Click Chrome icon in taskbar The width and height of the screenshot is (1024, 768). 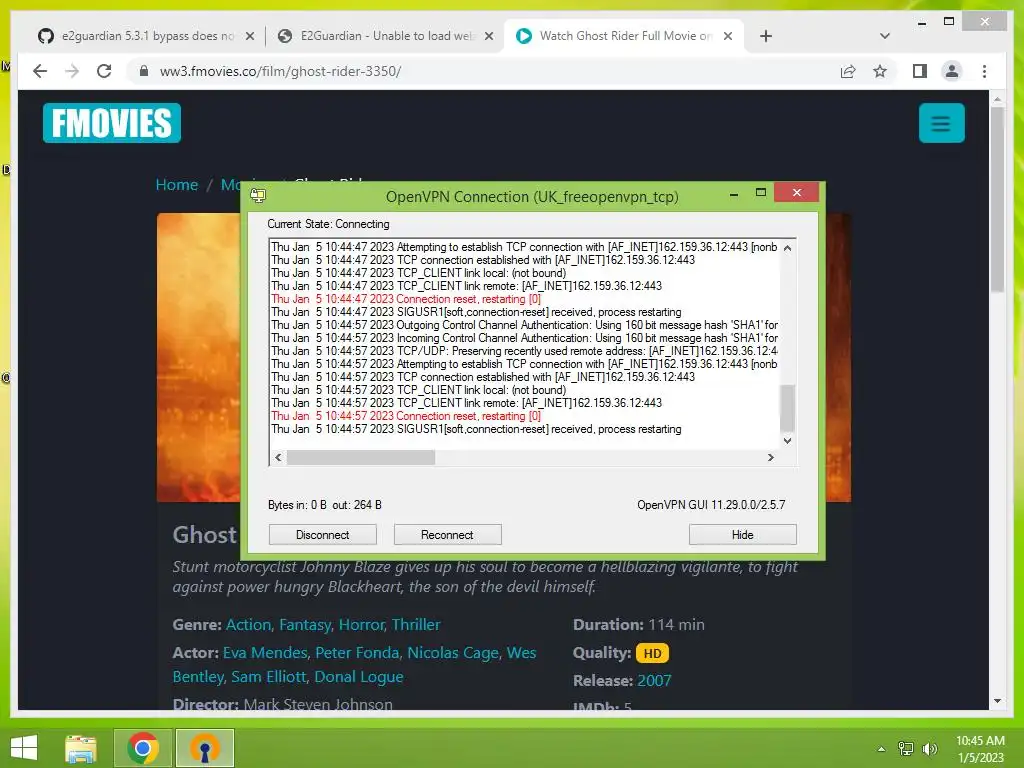tap(143, 748)
